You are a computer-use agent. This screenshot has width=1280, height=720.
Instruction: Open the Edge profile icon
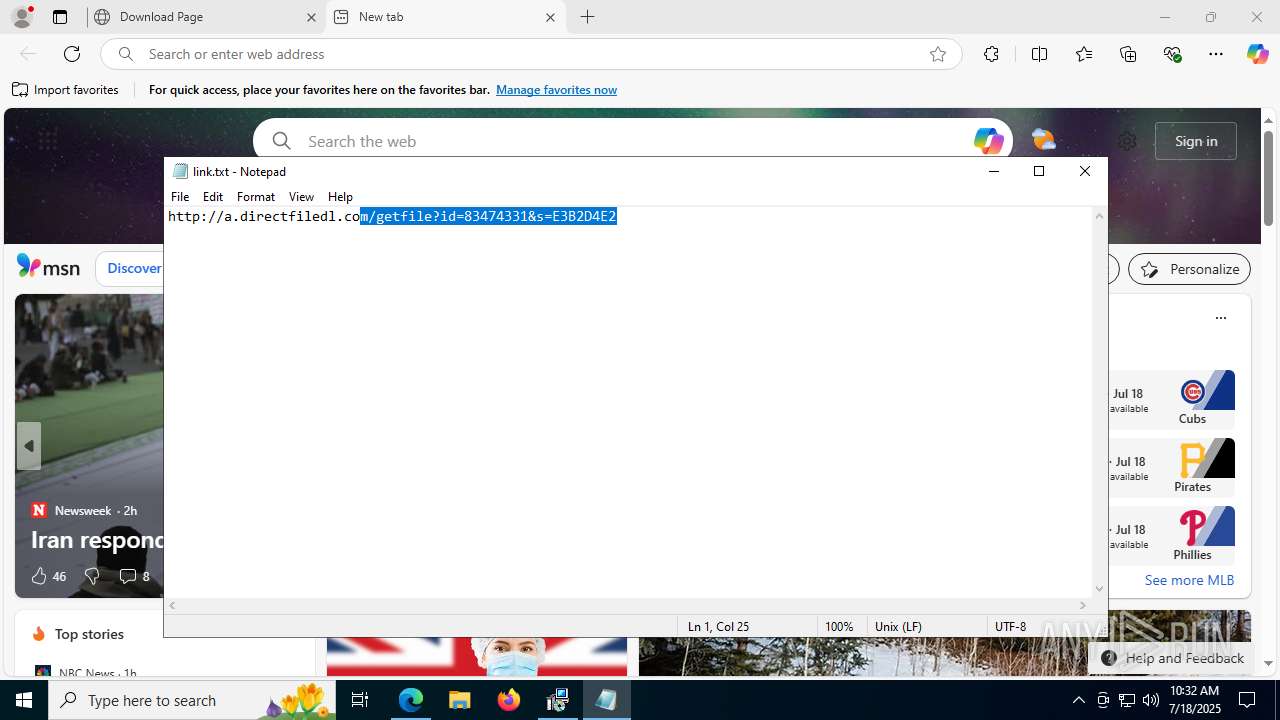pos(22,17)
